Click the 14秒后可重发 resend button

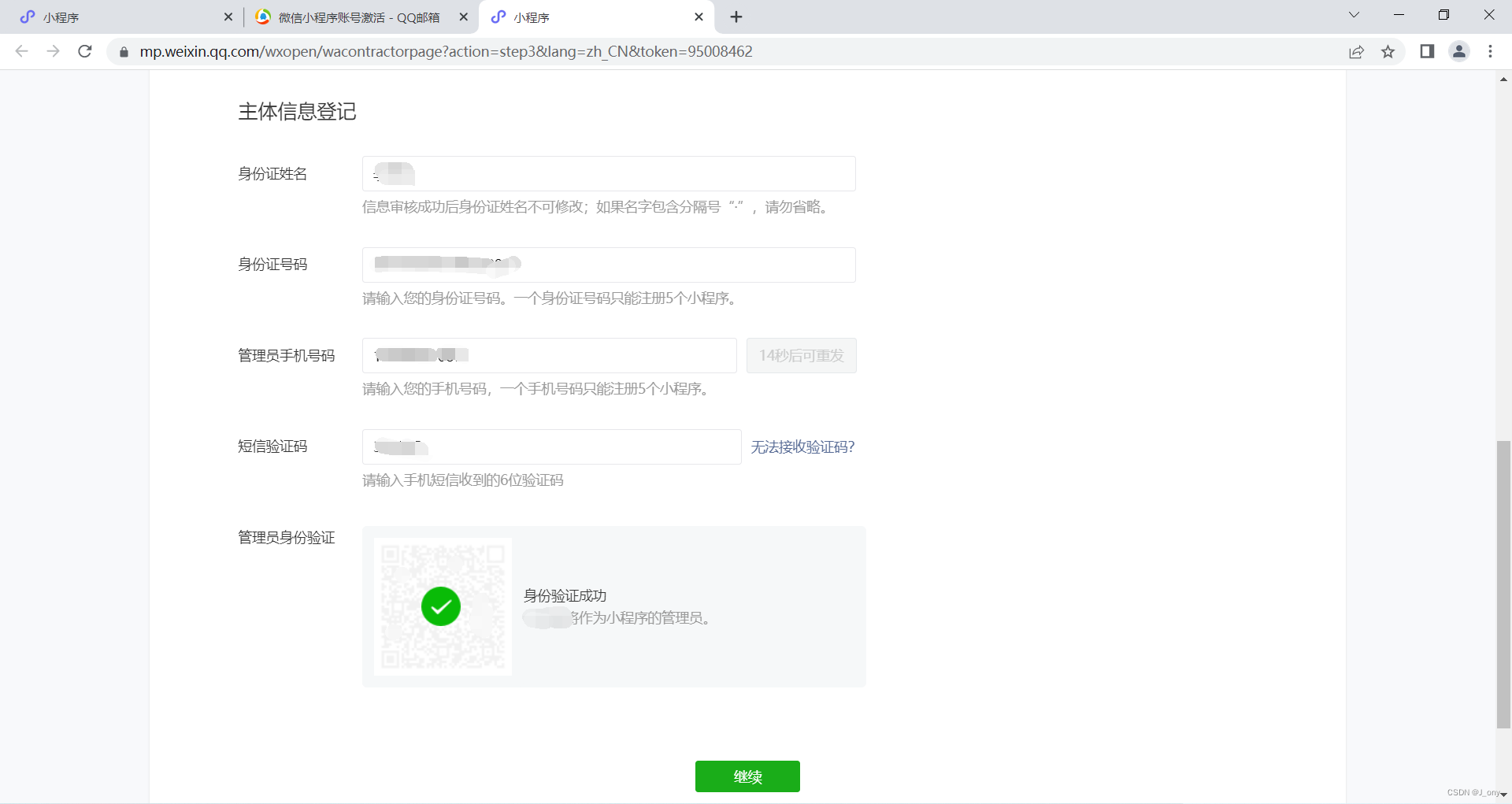(x=801, y=355)
